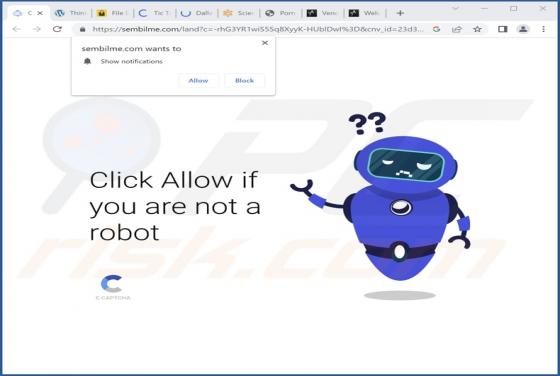
Task: Click the share page icon
Action: pyautogui.click(x=457, y=29)
